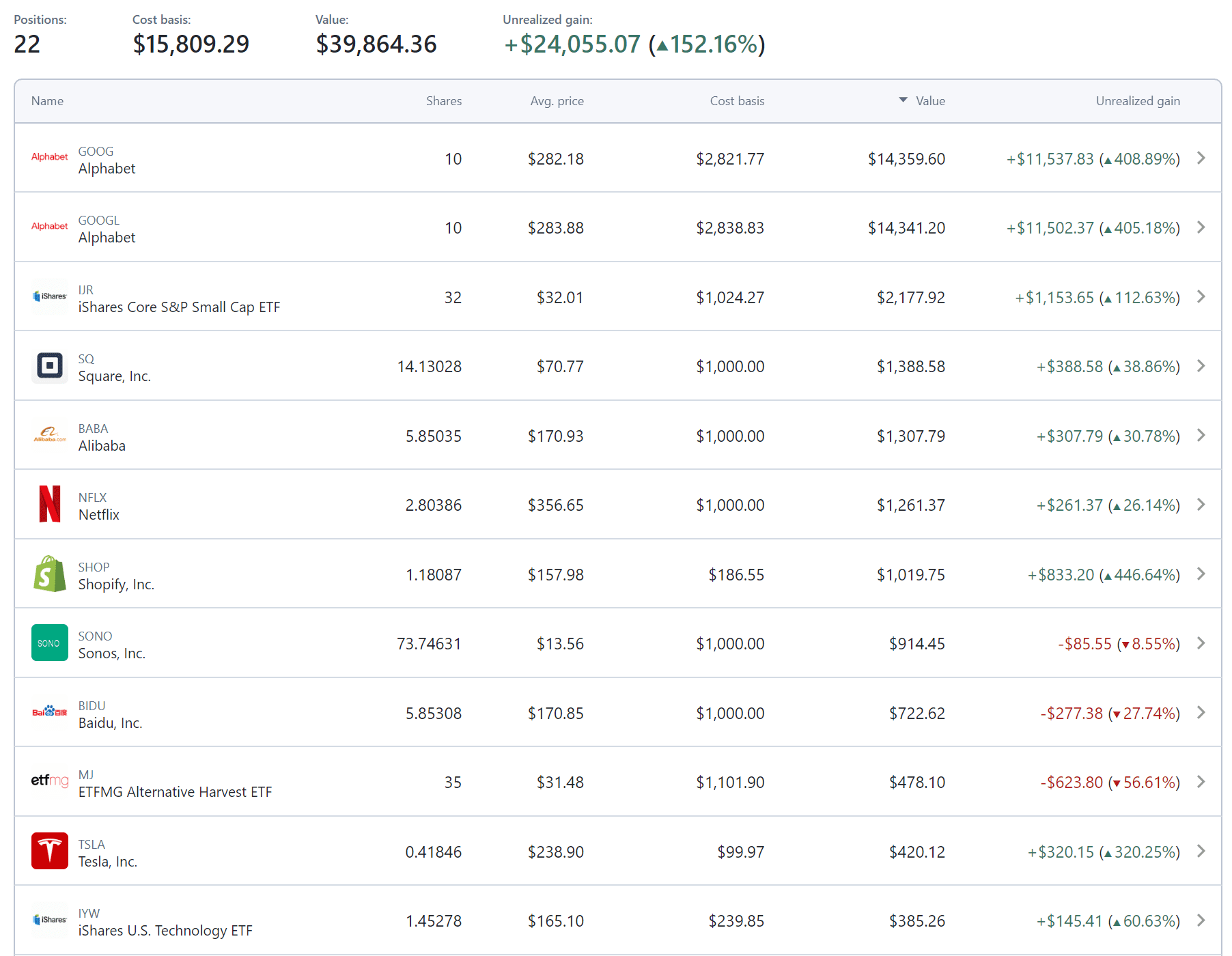Click the Alibaba logo icon for BABA
The height and width of the screenshot is (956, 1232).
tap(50, 435)
